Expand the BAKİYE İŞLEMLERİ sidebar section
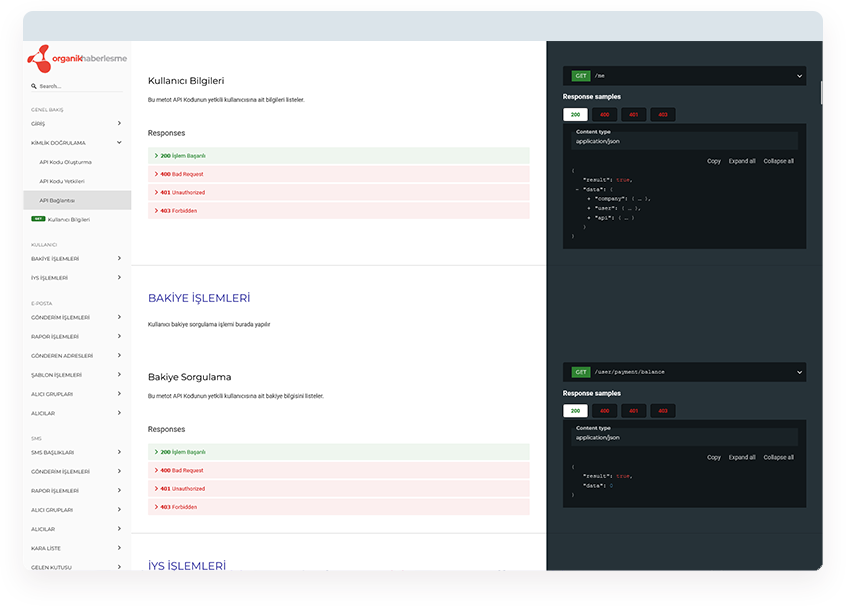The width and height of the screenshot is (846, 606). [119, 258]
